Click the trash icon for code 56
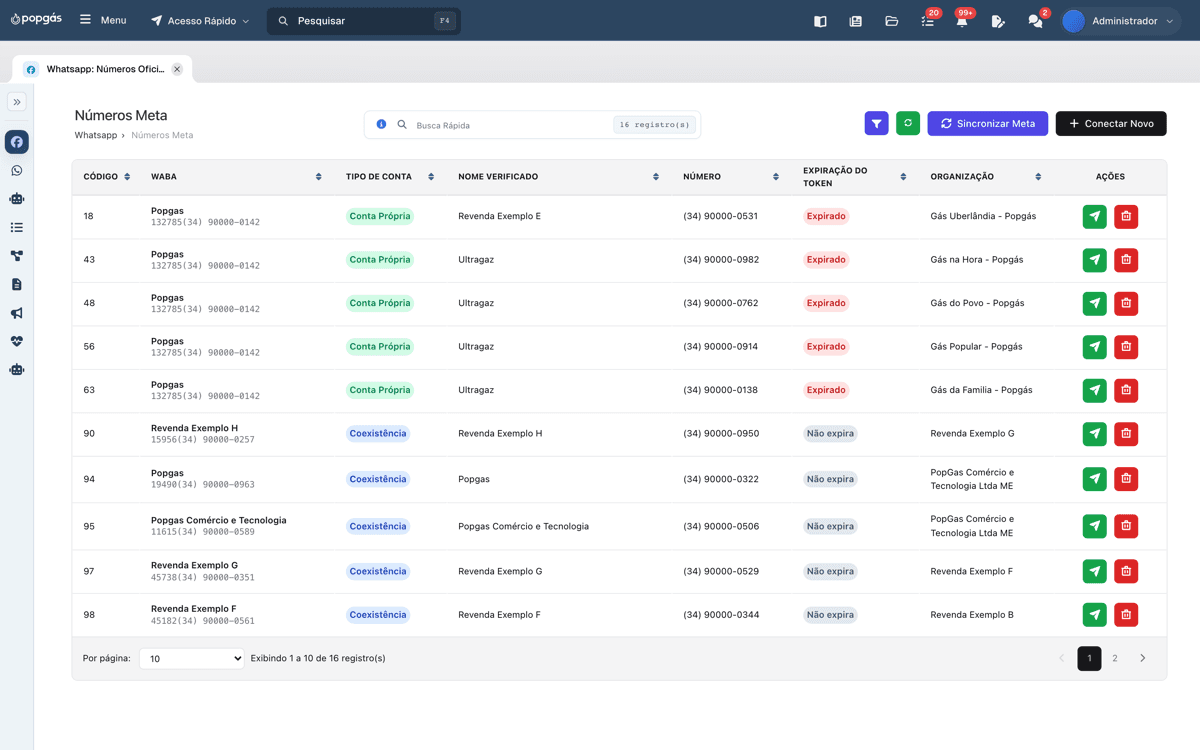The width and height of the screenshot is (1200, 750). pos(1126,347)
